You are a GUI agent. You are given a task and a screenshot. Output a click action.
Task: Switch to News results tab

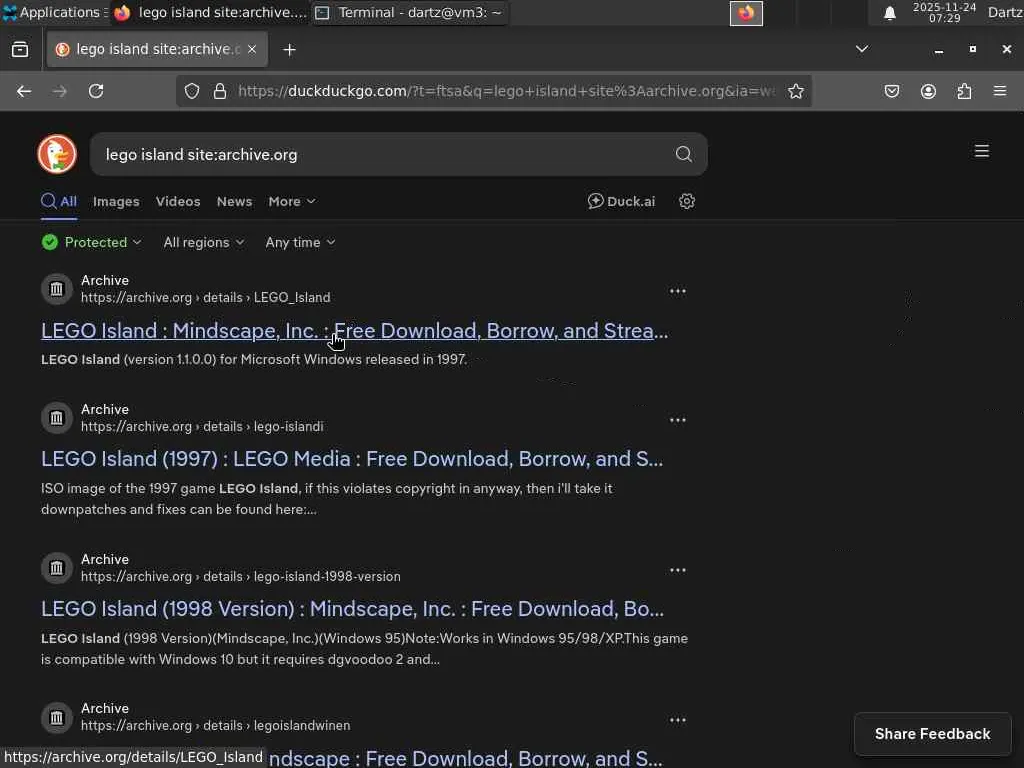(234, 201)
